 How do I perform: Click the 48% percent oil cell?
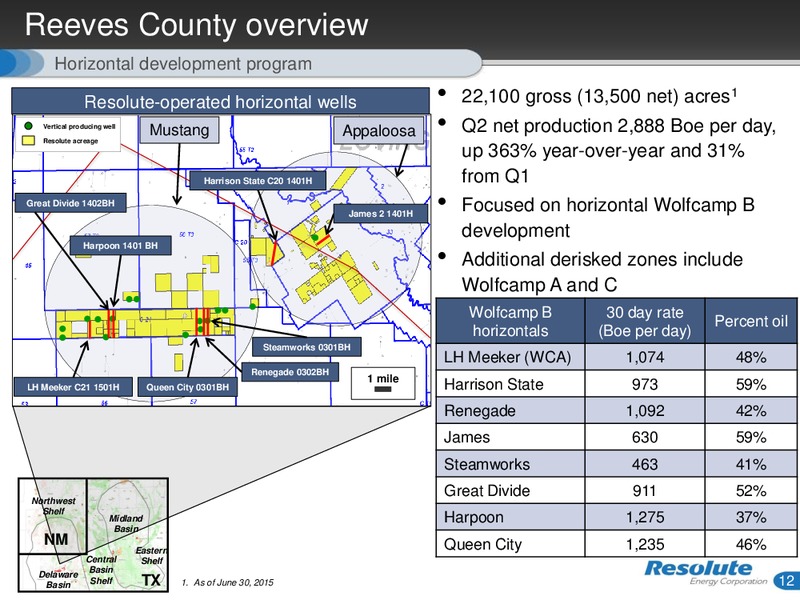click(751, 357)
